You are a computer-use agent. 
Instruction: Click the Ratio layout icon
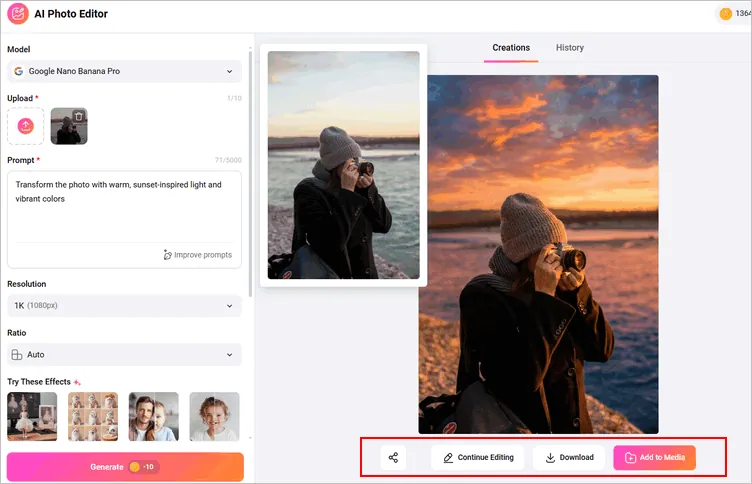coord(17,354)
